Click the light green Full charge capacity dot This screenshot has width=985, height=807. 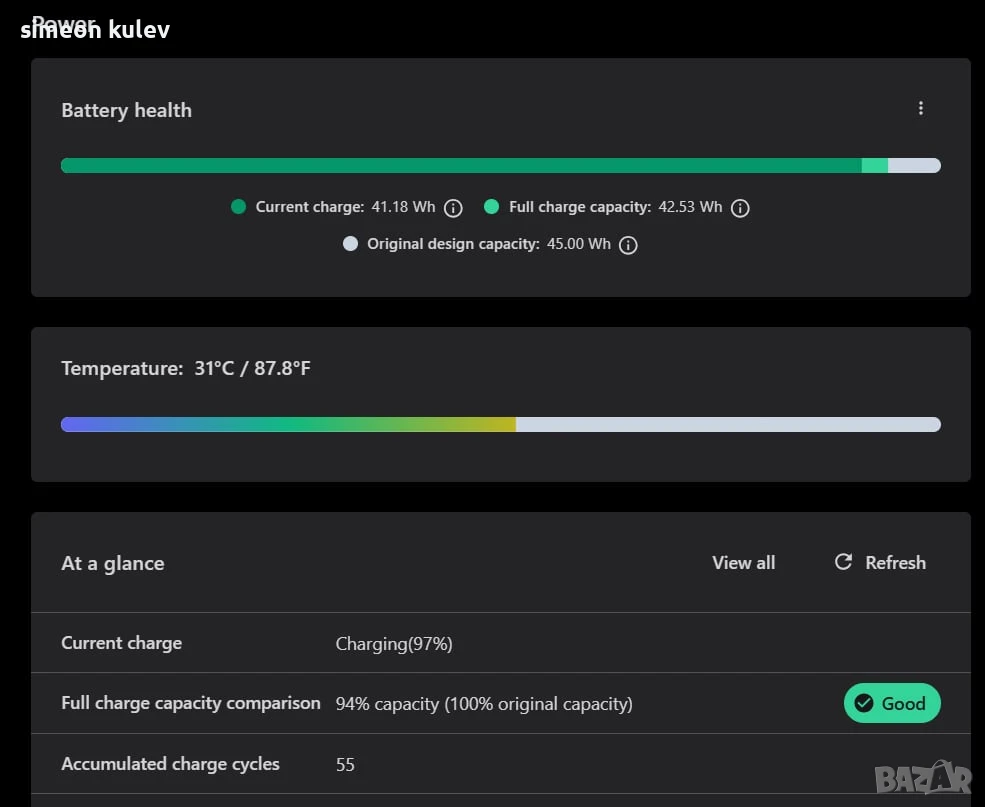coord(492,207)
